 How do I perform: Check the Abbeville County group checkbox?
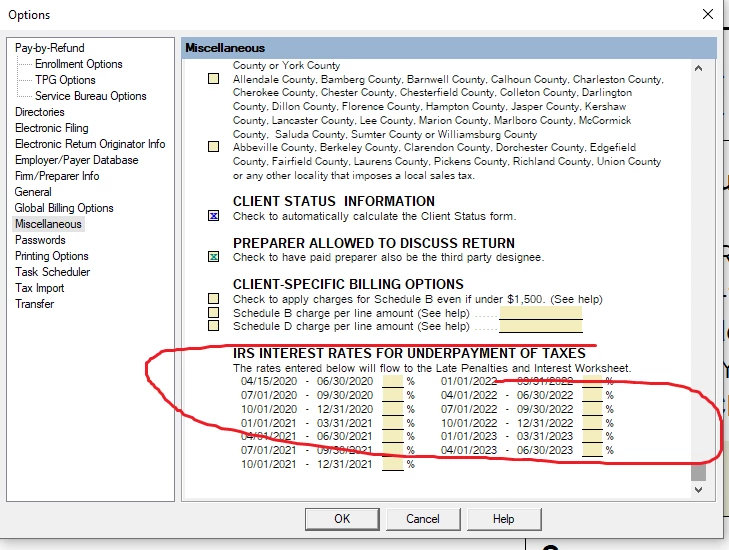pos(213,147)
